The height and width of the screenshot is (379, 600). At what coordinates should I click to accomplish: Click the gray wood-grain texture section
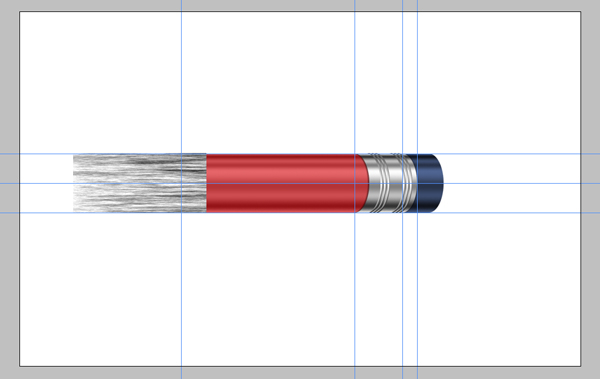pyautogui.click(x=140, y=183)
